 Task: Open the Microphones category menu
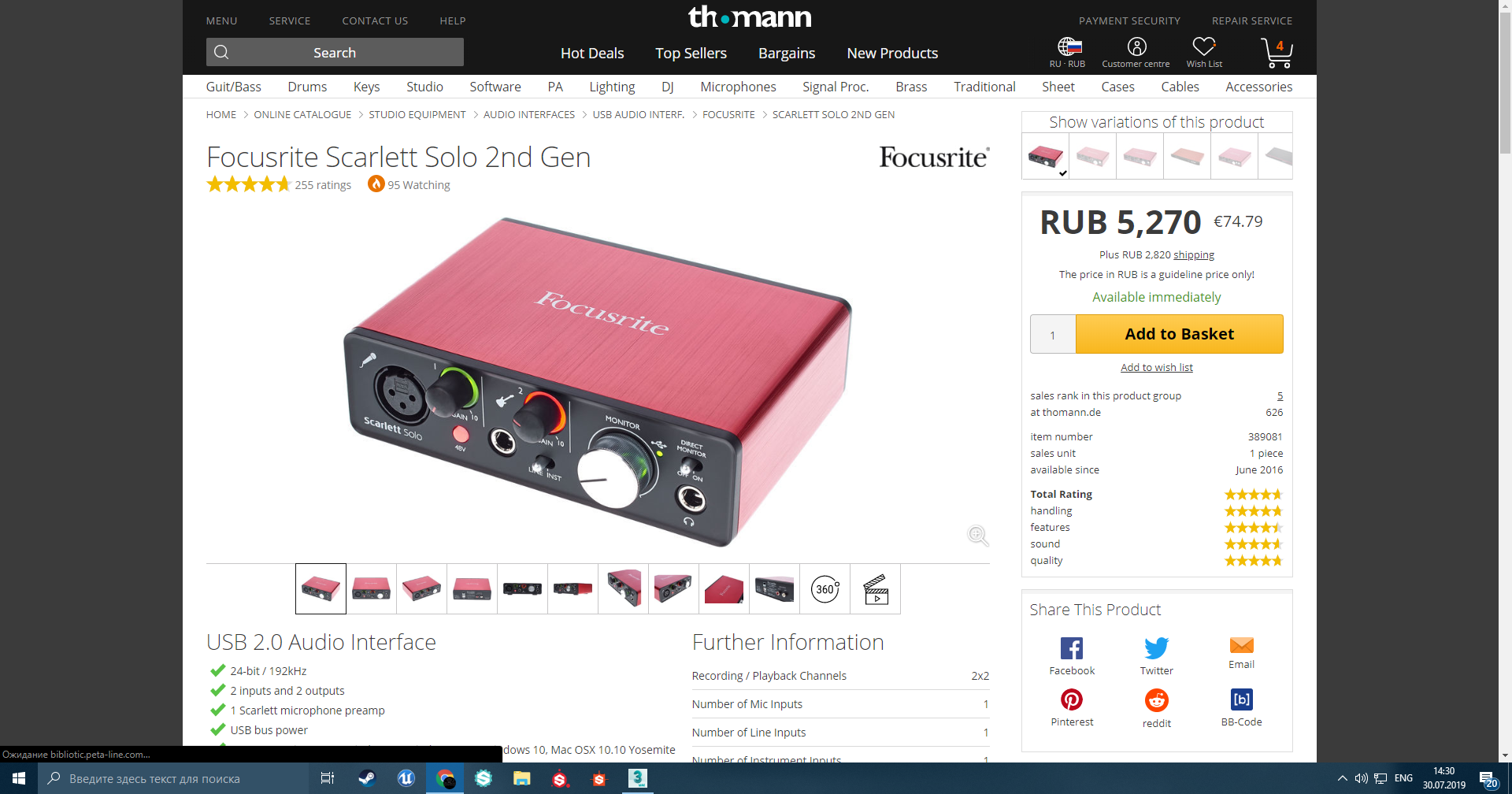[738, 87]
